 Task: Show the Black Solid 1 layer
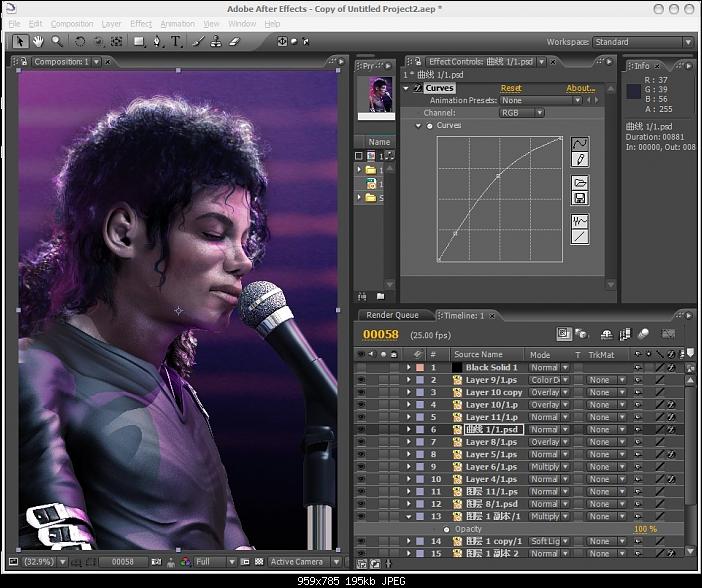point(361,368)
